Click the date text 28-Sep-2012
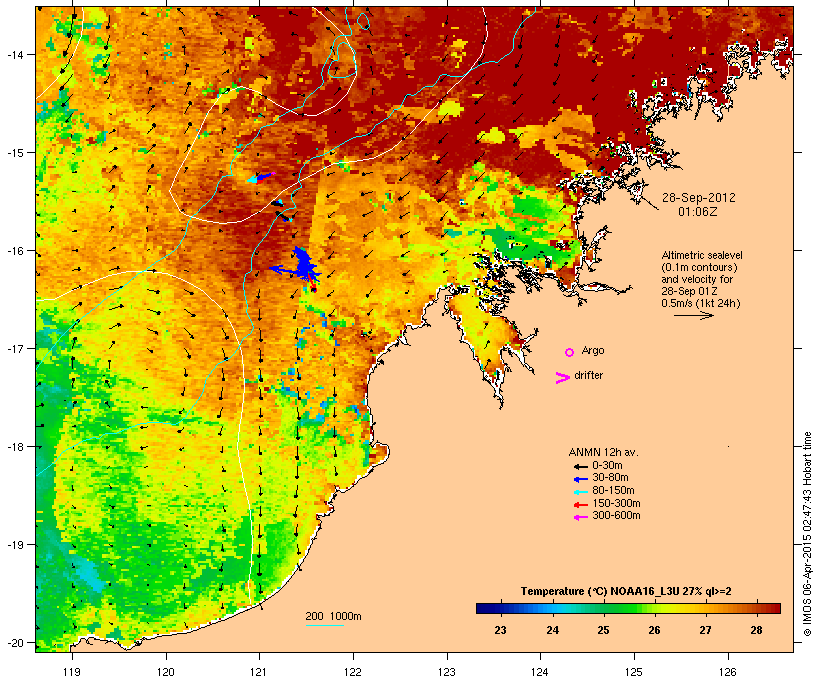Viewport: 820px width, 680px height. [699, 198]
